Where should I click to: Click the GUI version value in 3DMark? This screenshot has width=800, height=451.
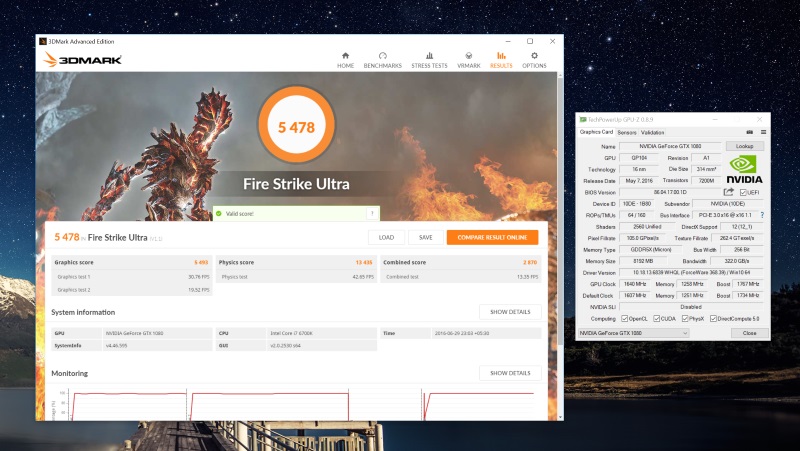[285, 345]
